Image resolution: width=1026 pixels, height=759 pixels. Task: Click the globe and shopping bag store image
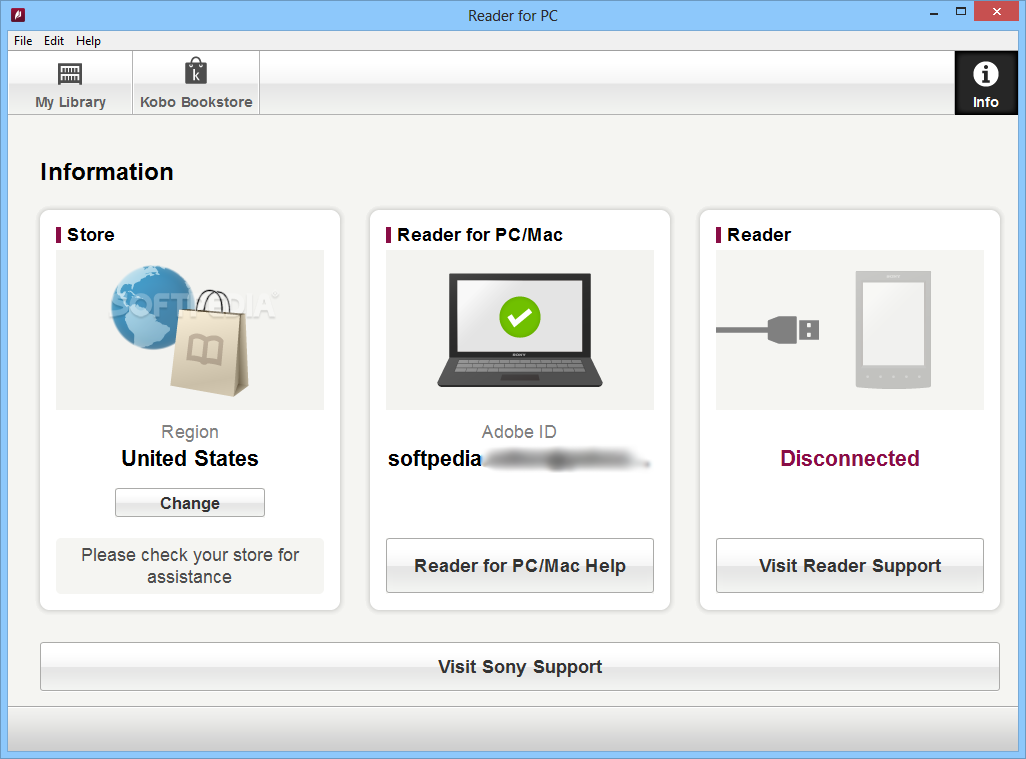[190, 330]
